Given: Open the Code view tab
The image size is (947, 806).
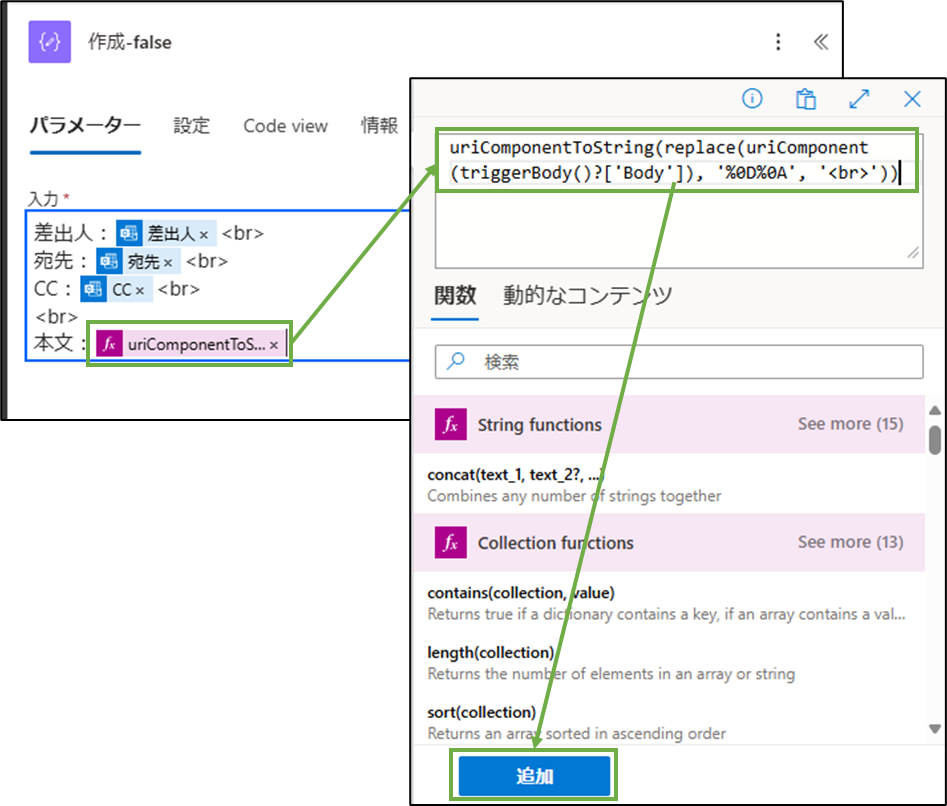Looking at the screenshot, I should pos(285,126).
